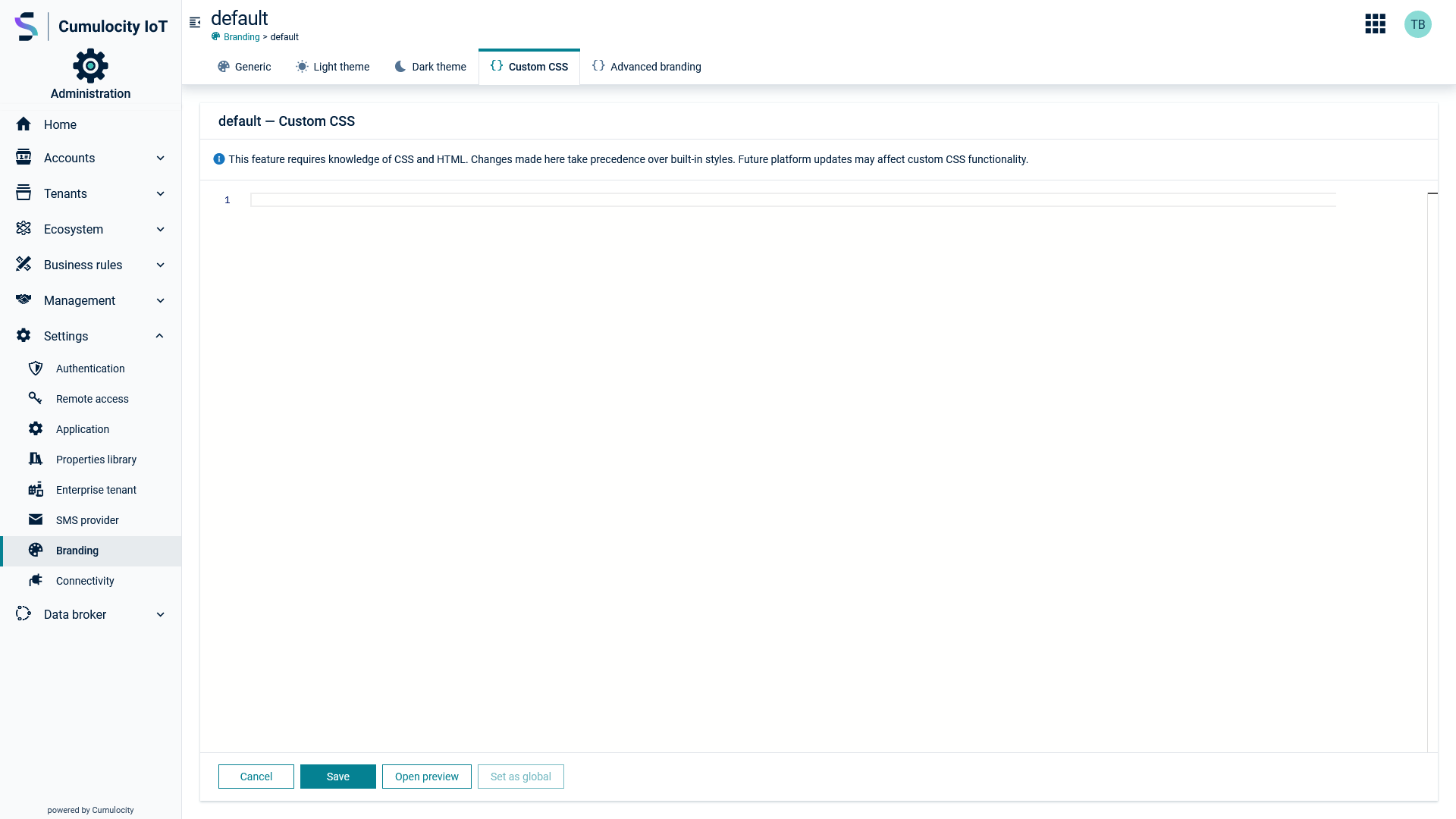Click the Remote access icon

36,398
